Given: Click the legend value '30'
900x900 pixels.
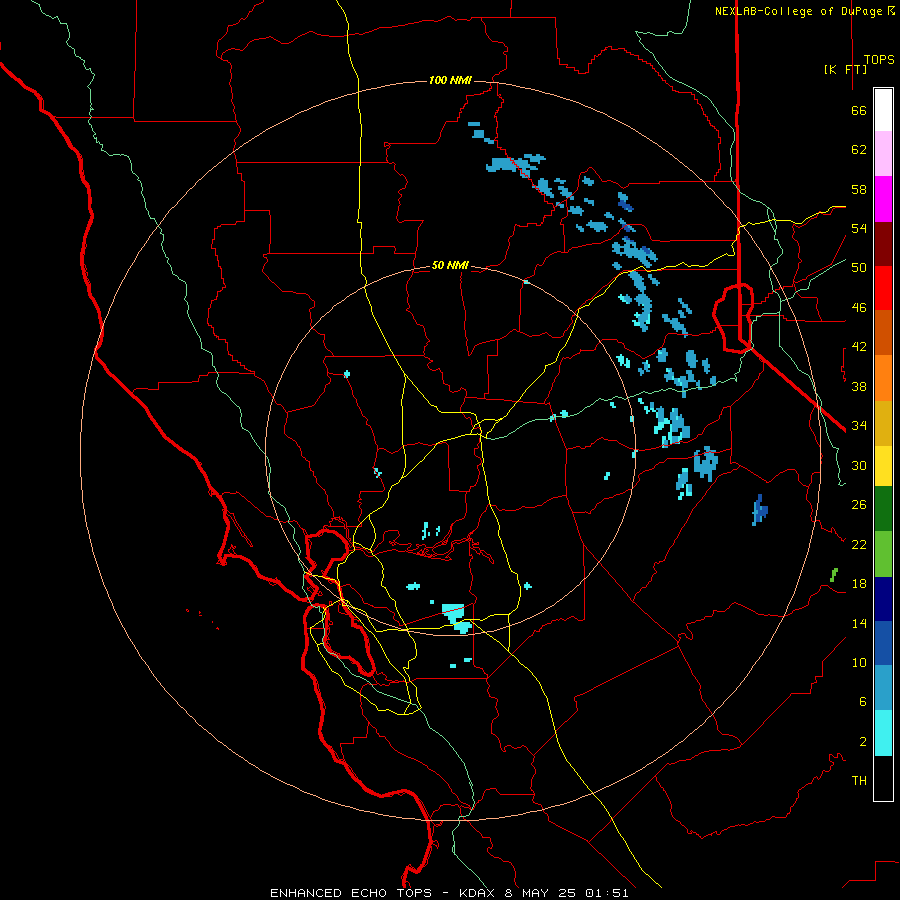Looking at the screenshot, I should point(859,465).
